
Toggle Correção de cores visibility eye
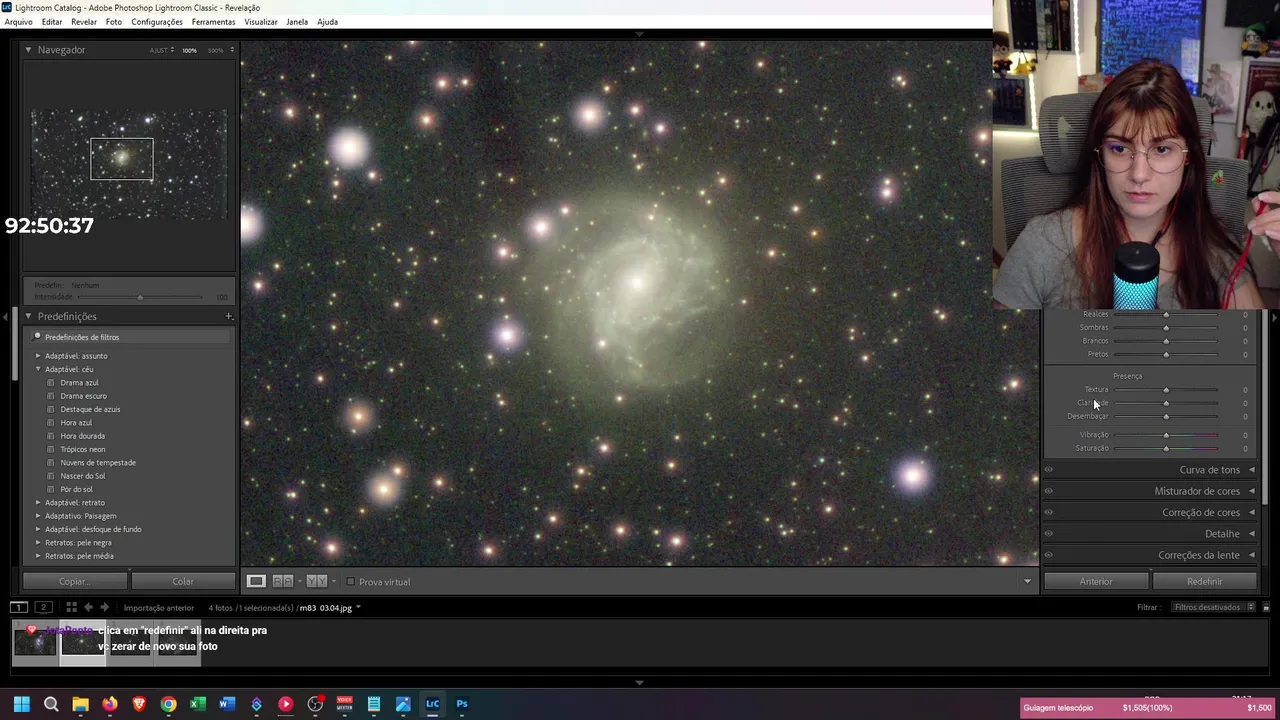pos(1049,512)
